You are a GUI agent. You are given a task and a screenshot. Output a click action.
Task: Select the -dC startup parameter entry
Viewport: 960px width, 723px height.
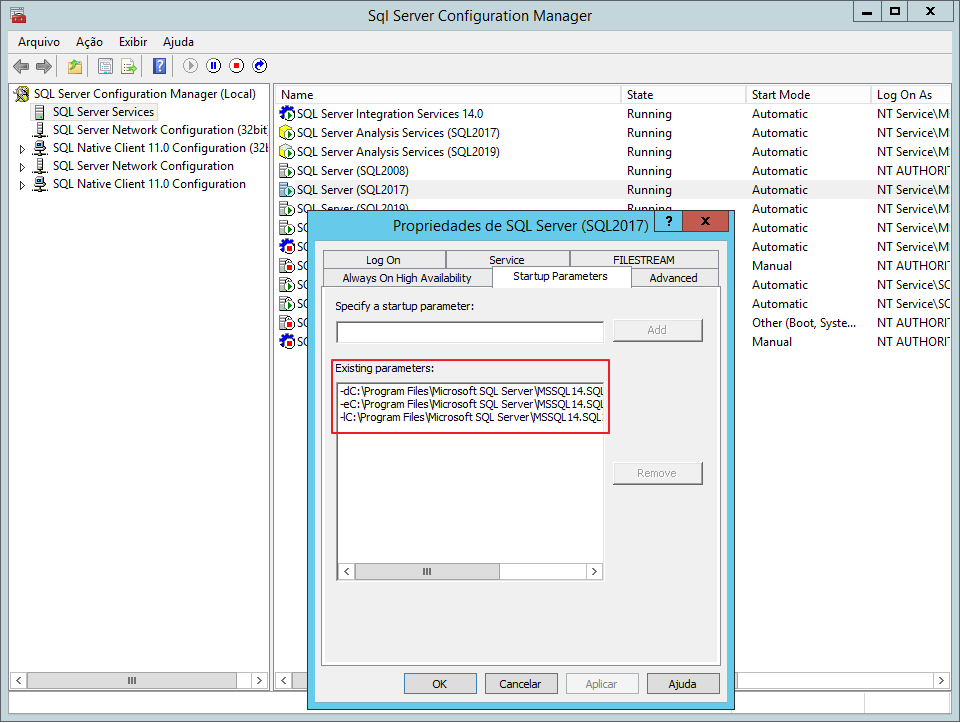click(x=470, y=391)
